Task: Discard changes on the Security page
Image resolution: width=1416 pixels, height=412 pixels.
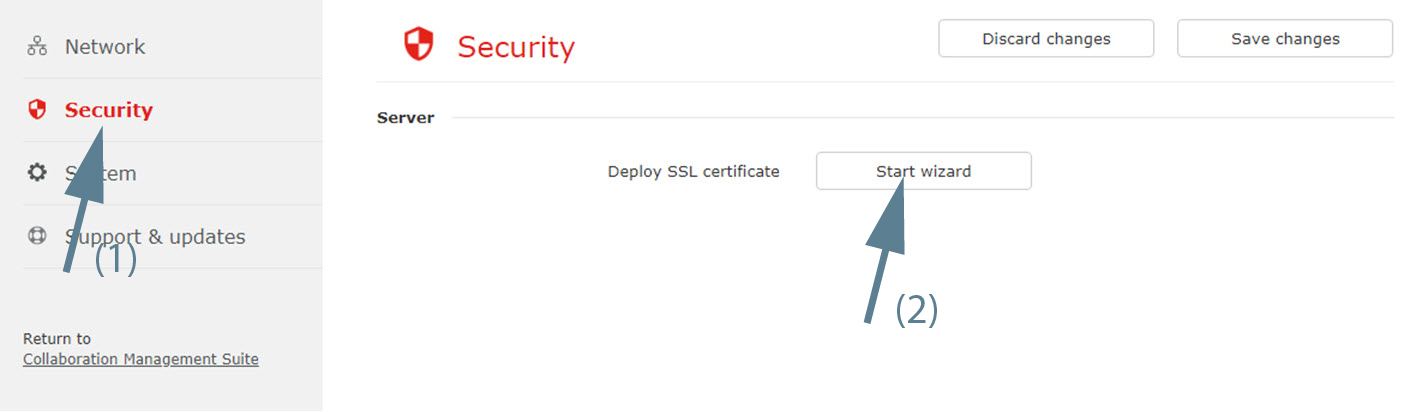Action: pyautogui.click(x=1046, y=39)
